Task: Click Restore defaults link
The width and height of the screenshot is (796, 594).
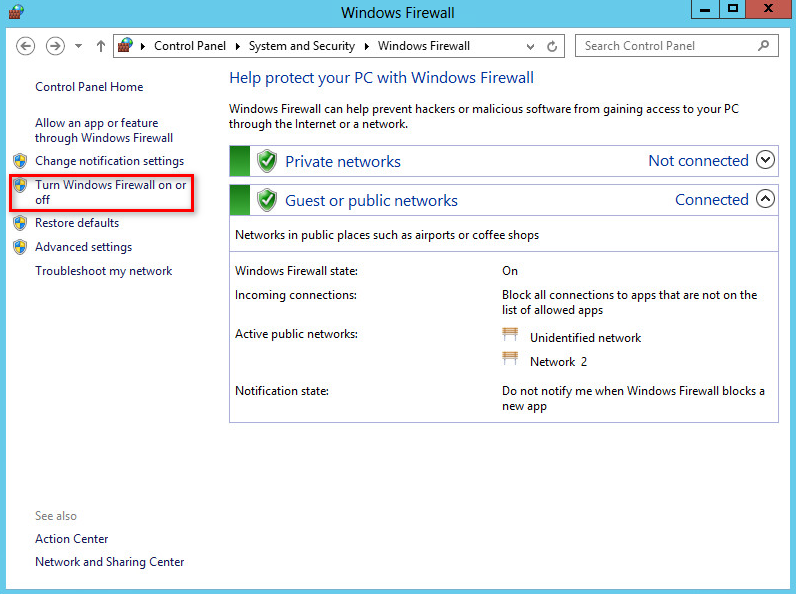Action: 77,223
